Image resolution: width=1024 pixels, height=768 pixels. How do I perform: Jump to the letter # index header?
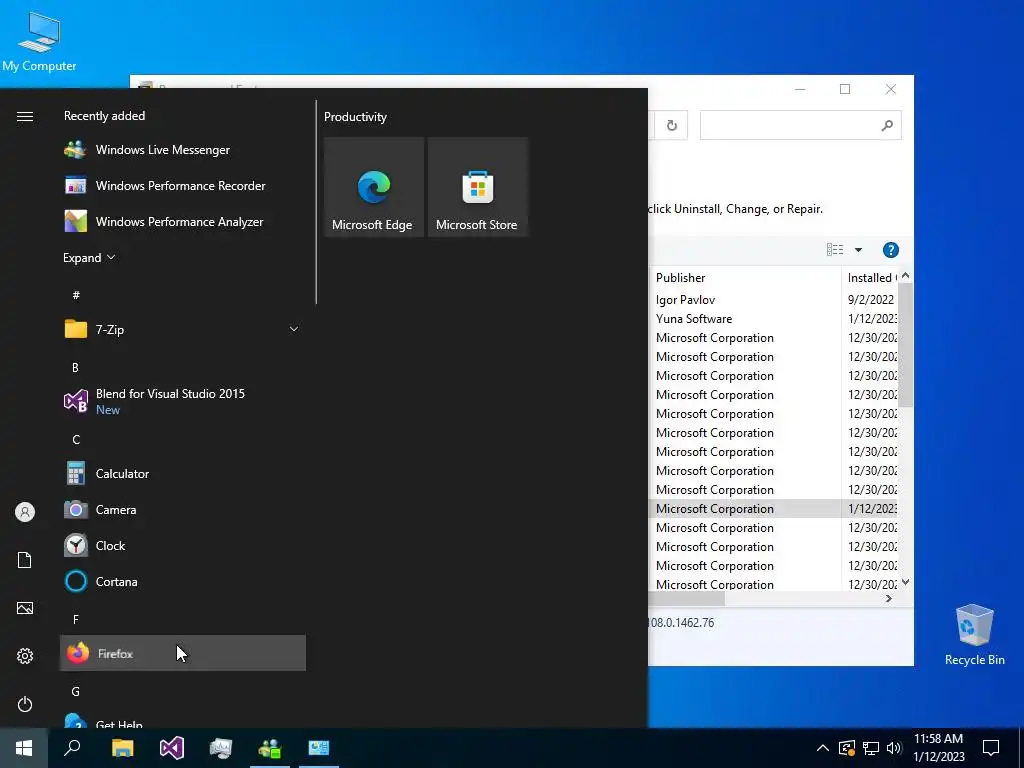(x=76, y=295)
